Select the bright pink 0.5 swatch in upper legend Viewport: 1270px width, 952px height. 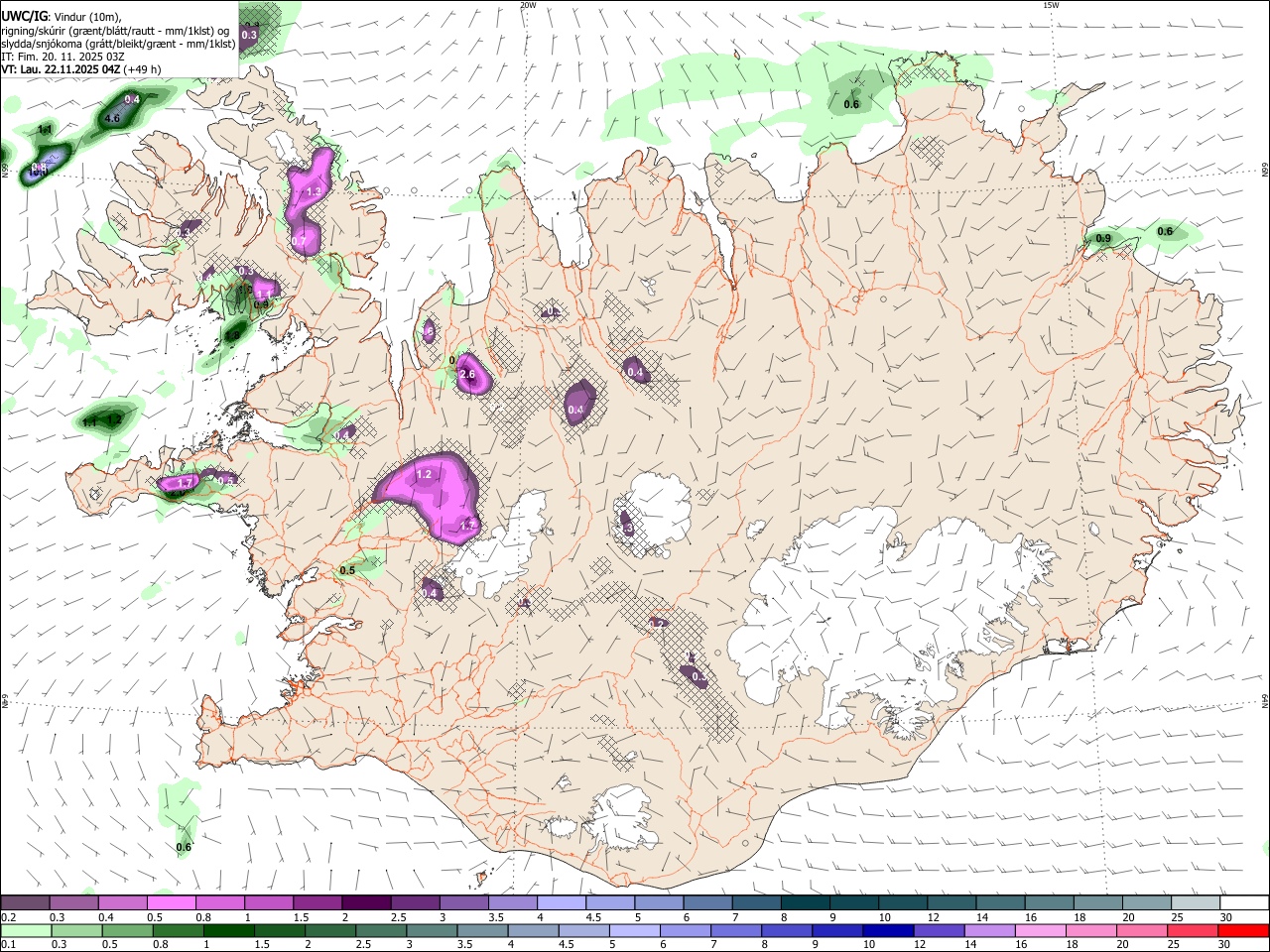point(171,902)
